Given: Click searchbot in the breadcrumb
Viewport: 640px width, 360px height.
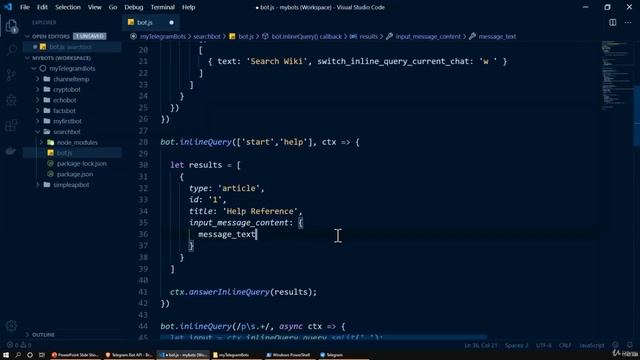Looking at the screenshot, I should pyautogui.click(x=207, y=36).
